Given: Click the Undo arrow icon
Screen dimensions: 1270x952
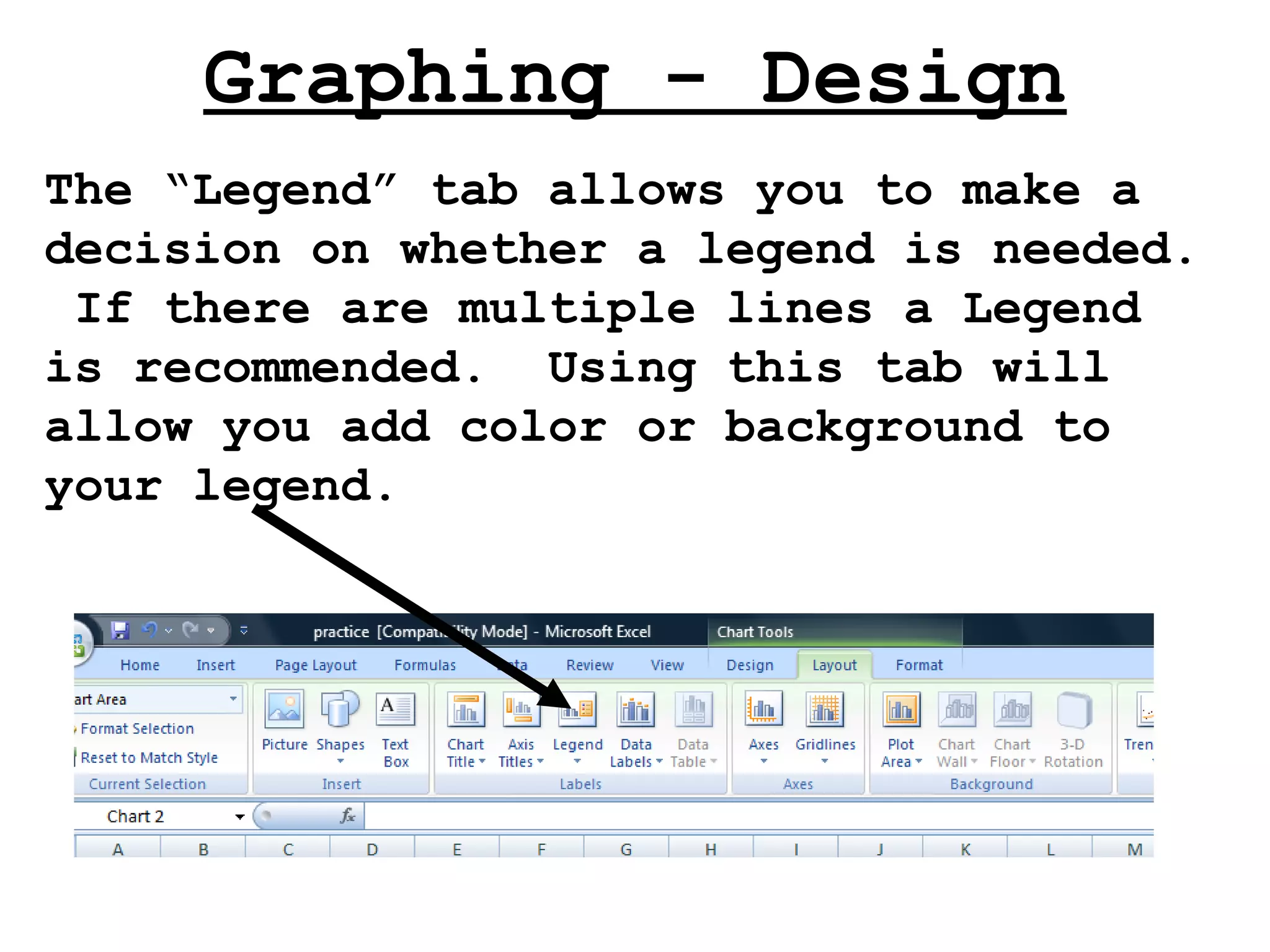Looking at the screenshot, I should 150,630.
